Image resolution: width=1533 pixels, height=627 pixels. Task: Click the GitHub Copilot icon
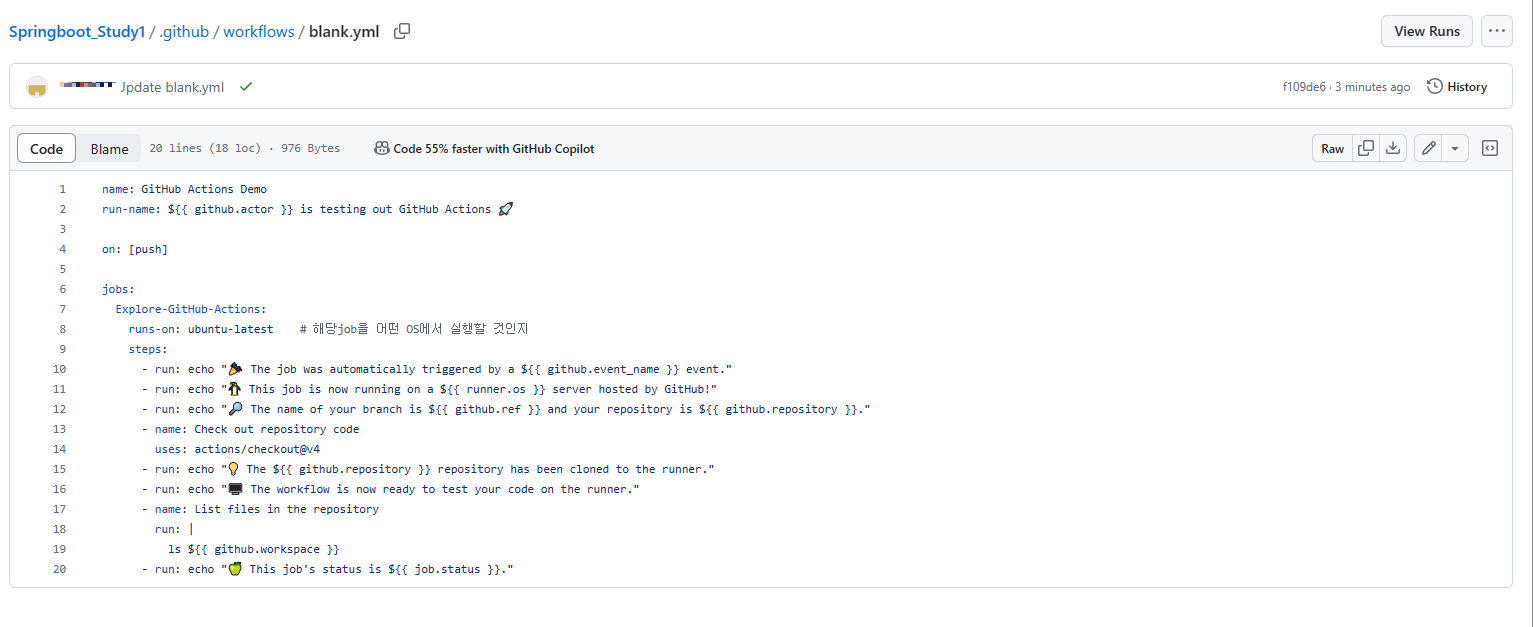(381, 148)
